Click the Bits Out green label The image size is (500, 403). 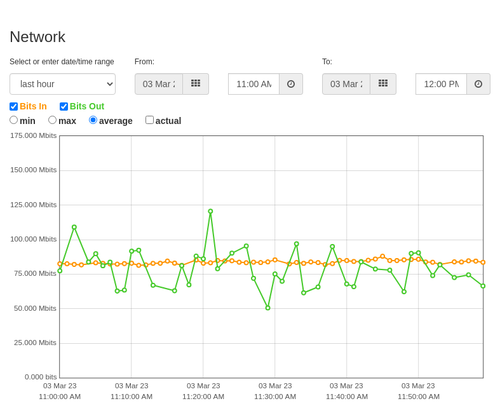pos(87,106)
